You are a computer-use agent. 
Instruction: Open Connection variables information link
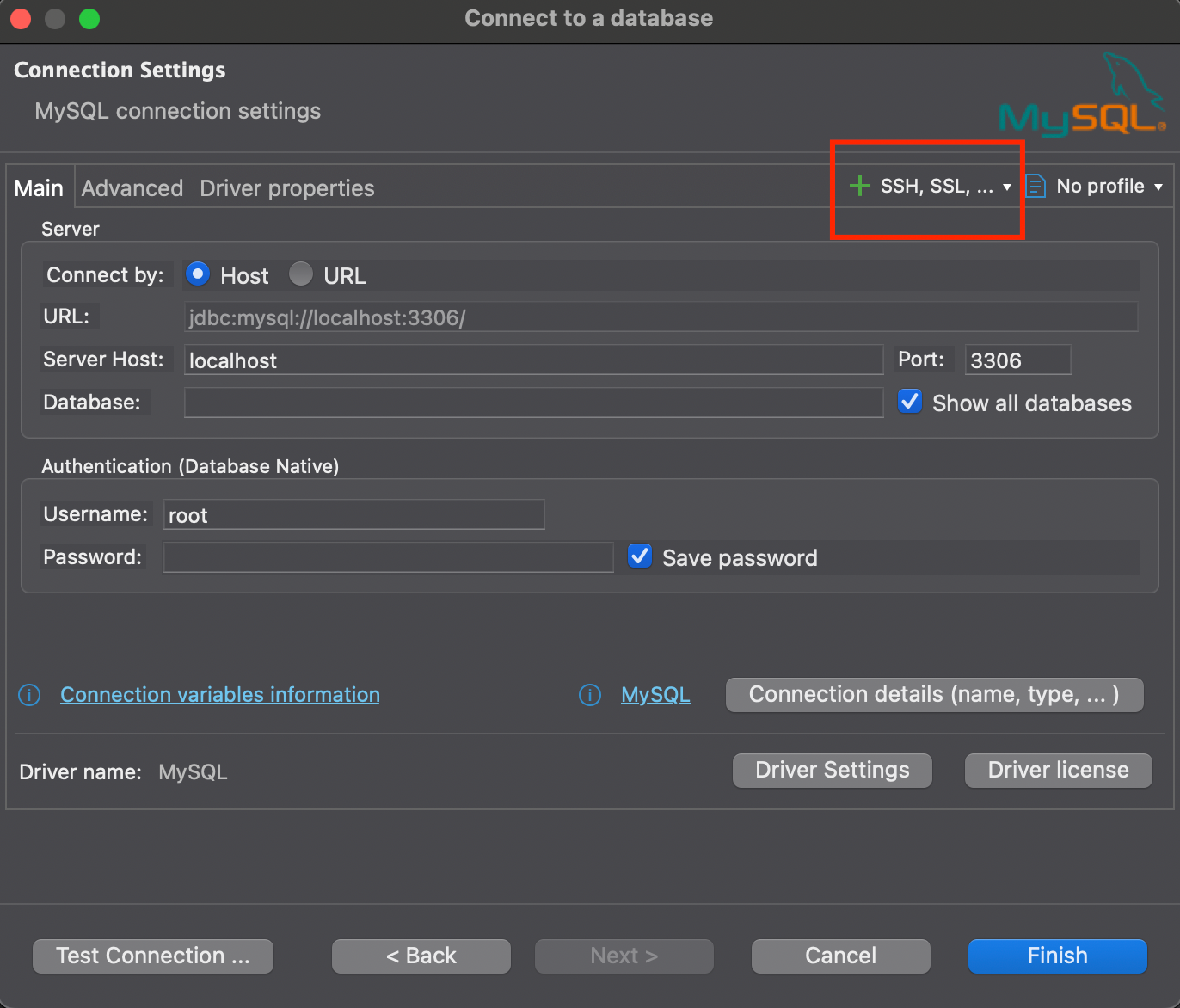pos(220,695)
